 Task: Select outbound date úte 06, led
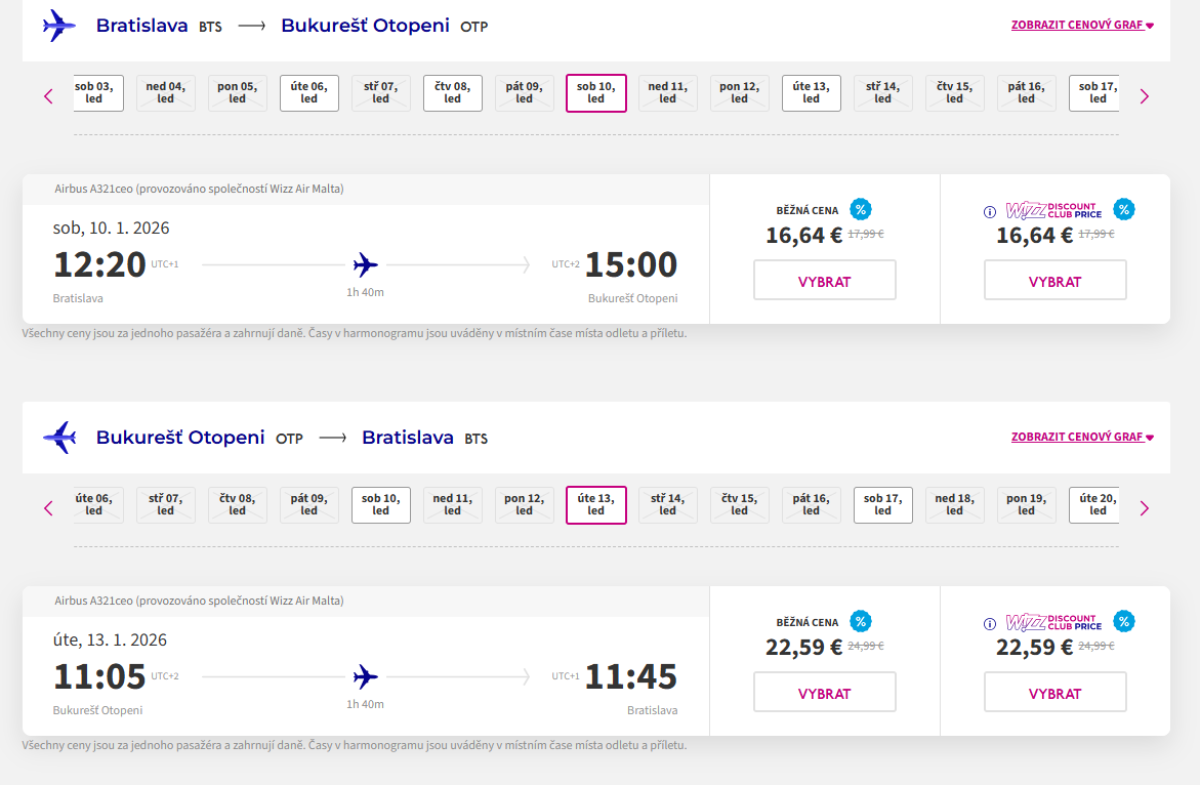click(309, 93)
